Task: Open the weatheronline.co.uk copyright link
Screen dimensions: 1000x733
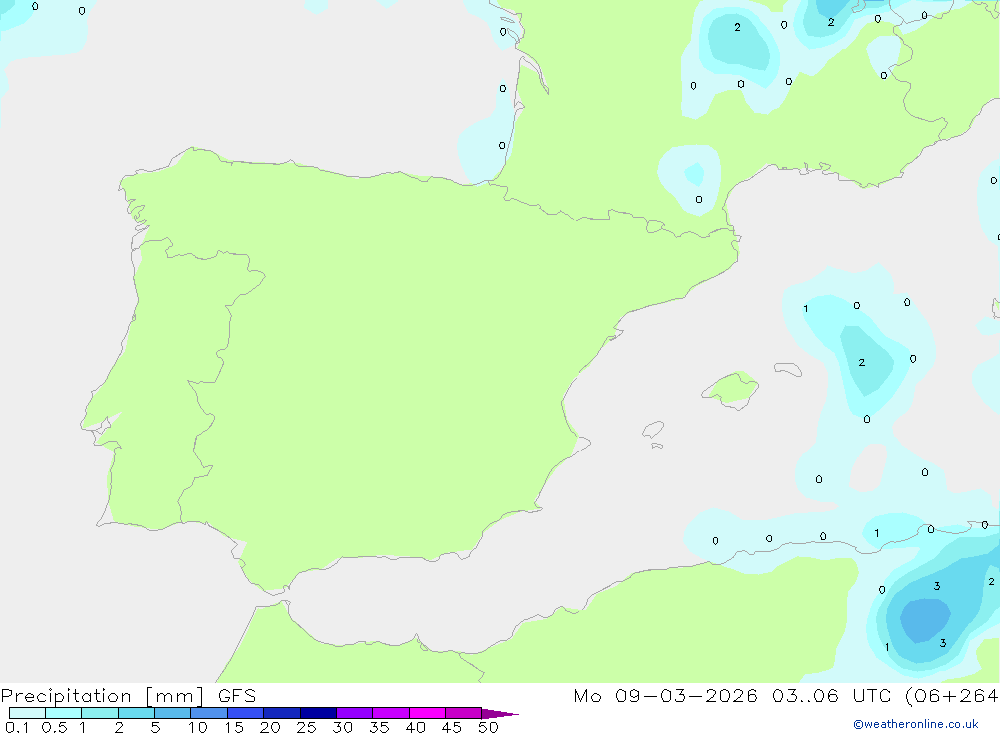Action: [x=916, y=724]
